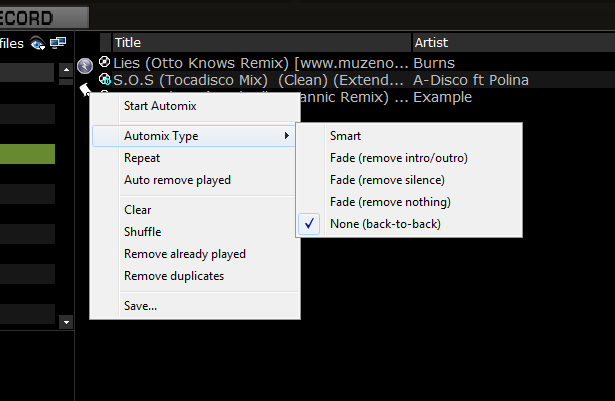Open Save... playlist option
This screenshot has width=615, height=401.
click(140, 306)
